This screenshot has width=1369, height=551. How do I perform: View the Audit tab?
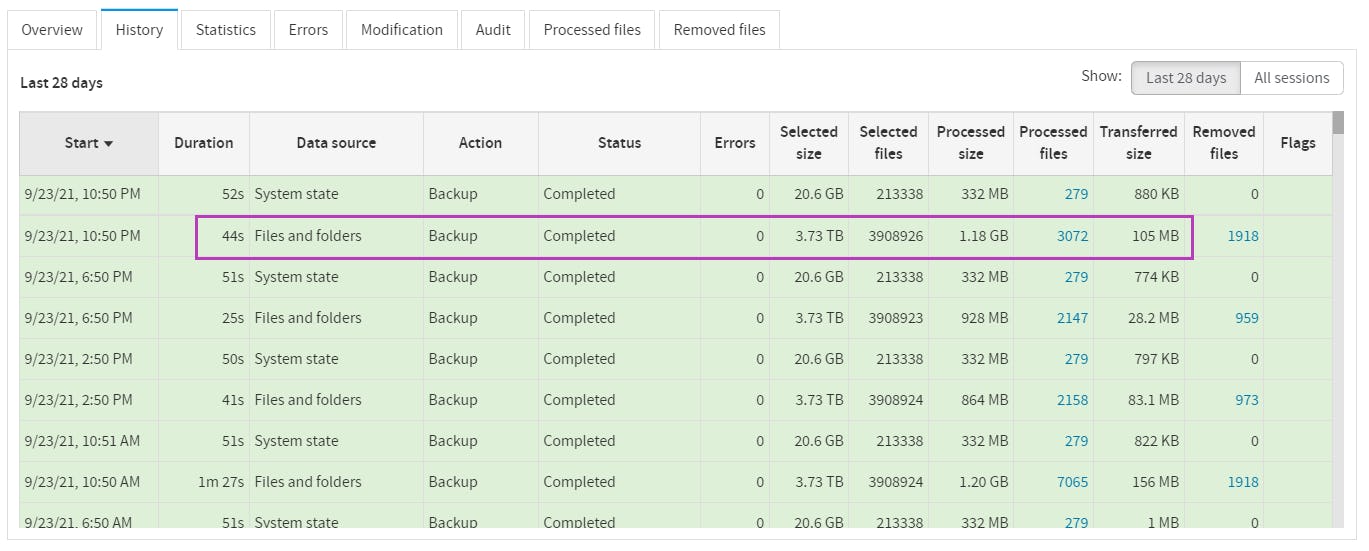coord(493,30)
